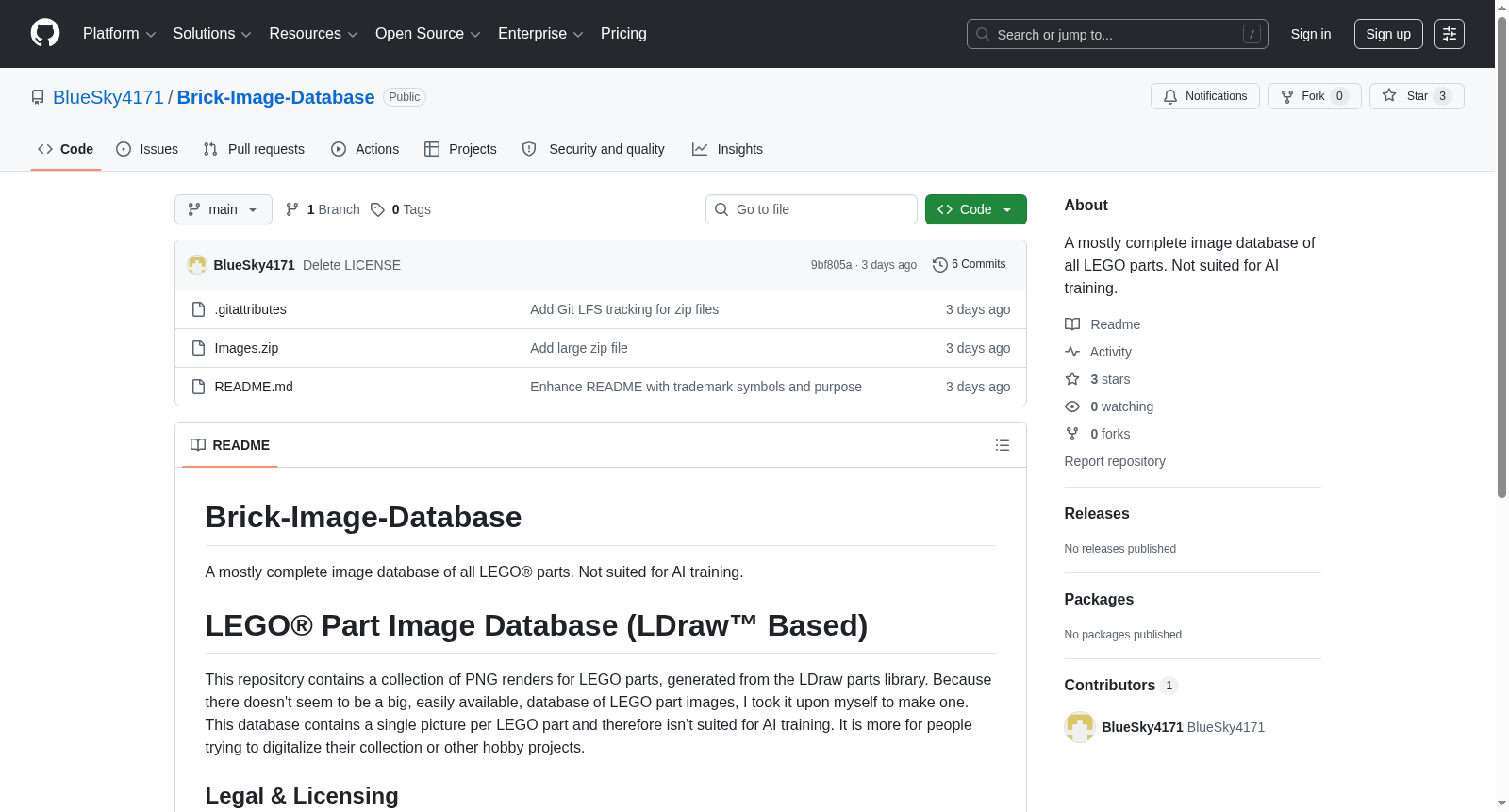
Task: Click the repository icon beside BlueSky4171
Action: (x=38, y=97)
